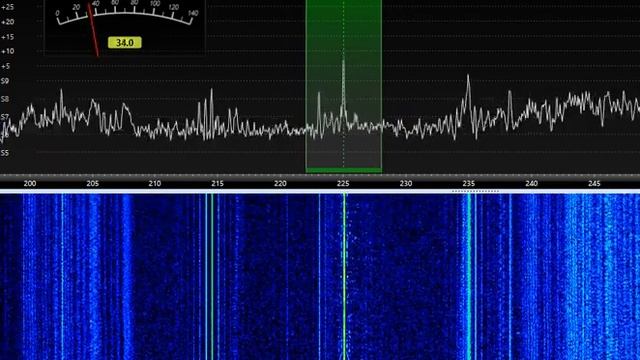640x360 pixels.
Task: Click the green waterfall line at 225
Action: click(x=344, y=277)
